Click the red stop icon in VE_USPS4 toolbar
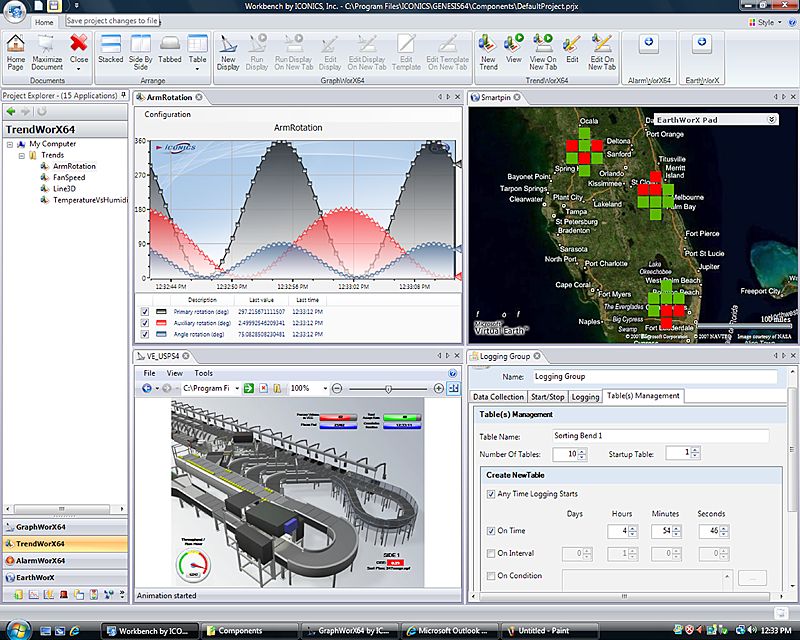 pyautogui.click(x=263, y=388)
